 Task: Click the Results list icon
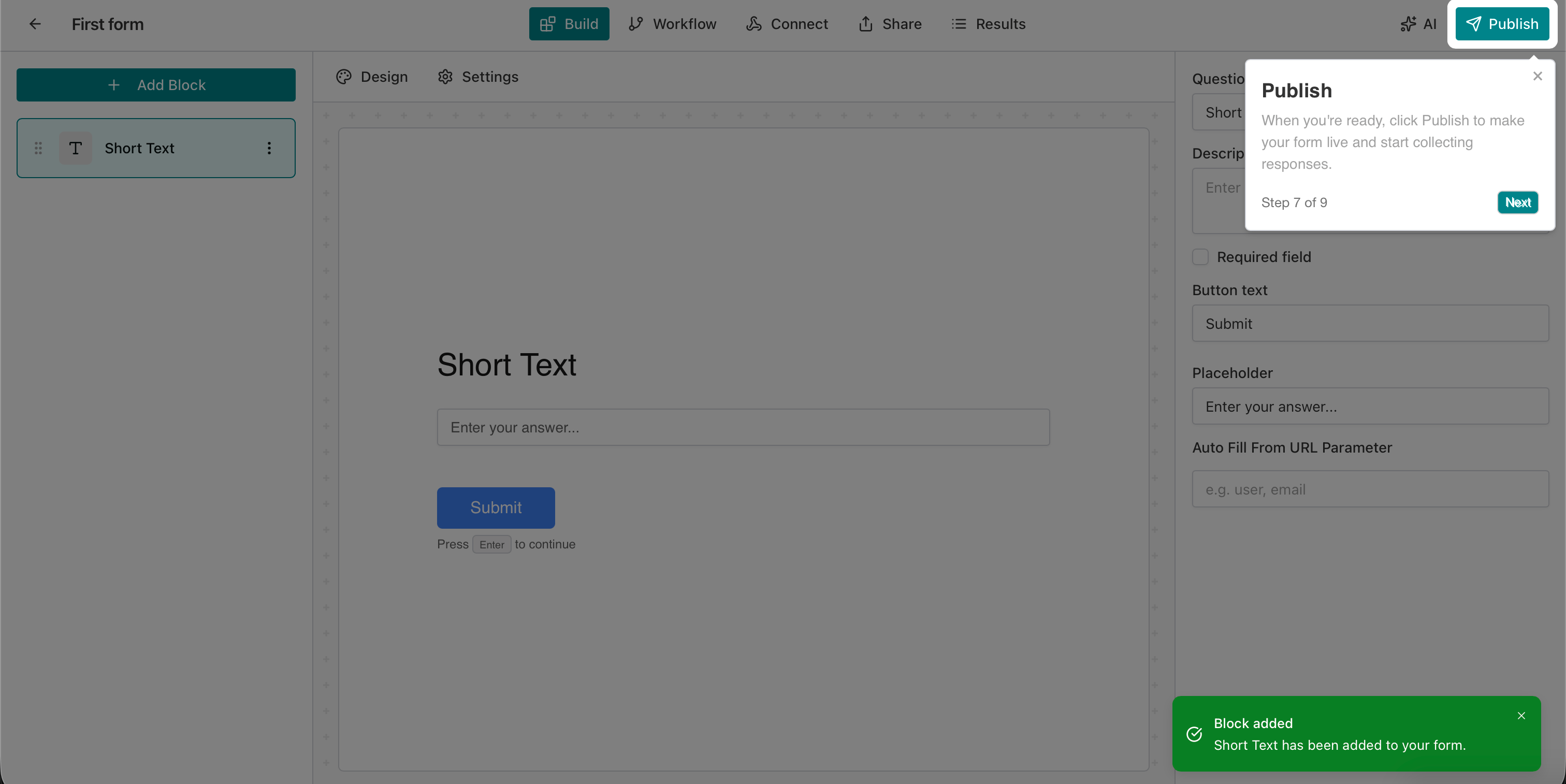(x=959, y=24)
